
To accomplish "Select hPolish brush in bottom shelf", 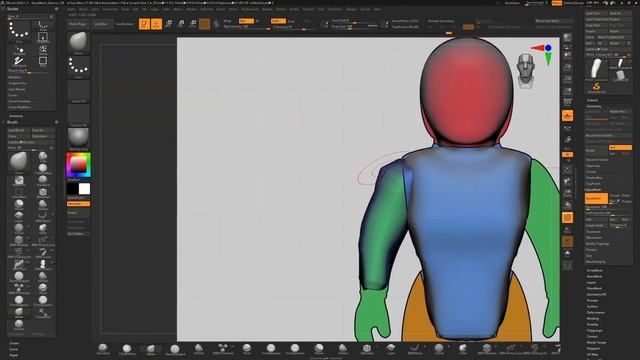I will click(199, 349).
